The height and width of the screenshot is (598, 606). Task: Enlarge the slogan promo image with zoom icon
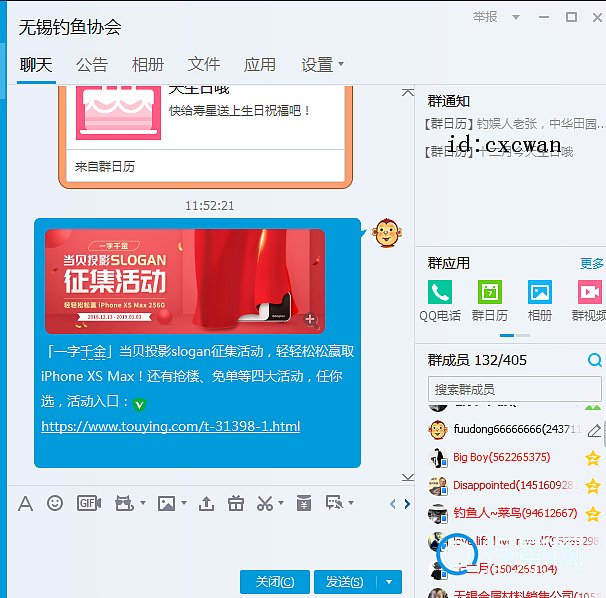[311, 320]
